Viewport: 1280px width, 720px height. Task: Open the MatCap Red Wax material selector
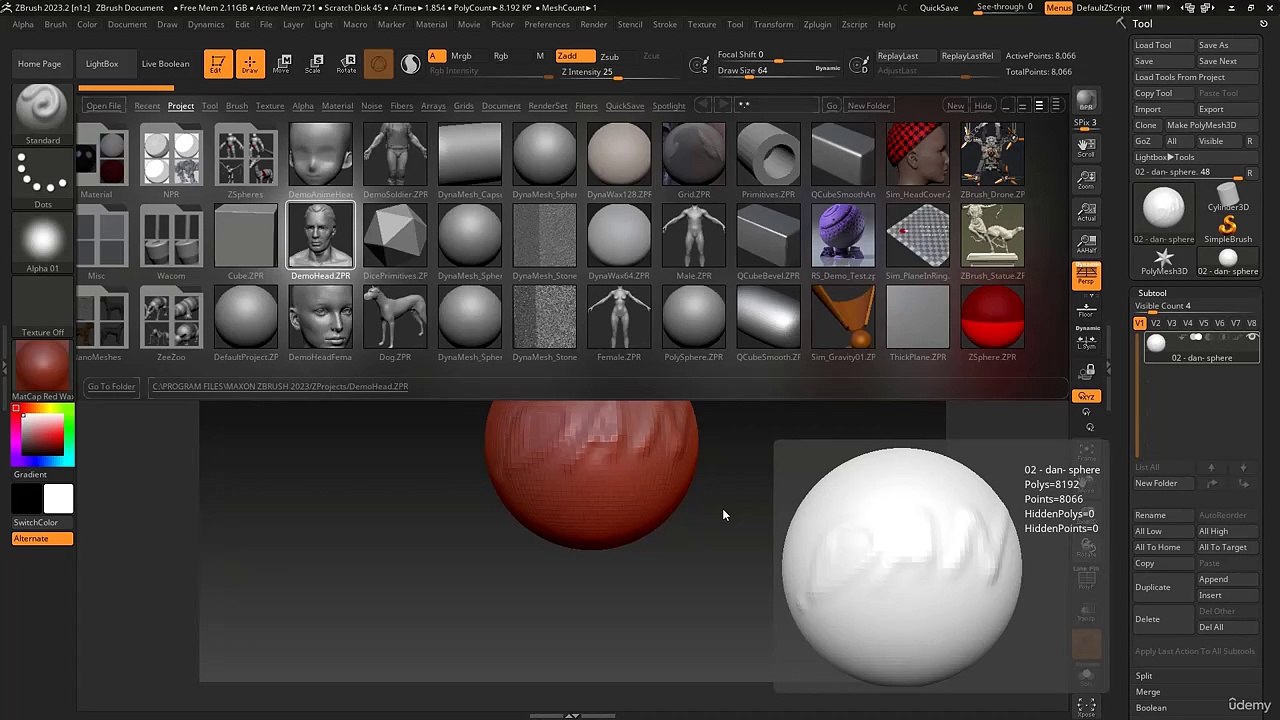coord(42,369)
